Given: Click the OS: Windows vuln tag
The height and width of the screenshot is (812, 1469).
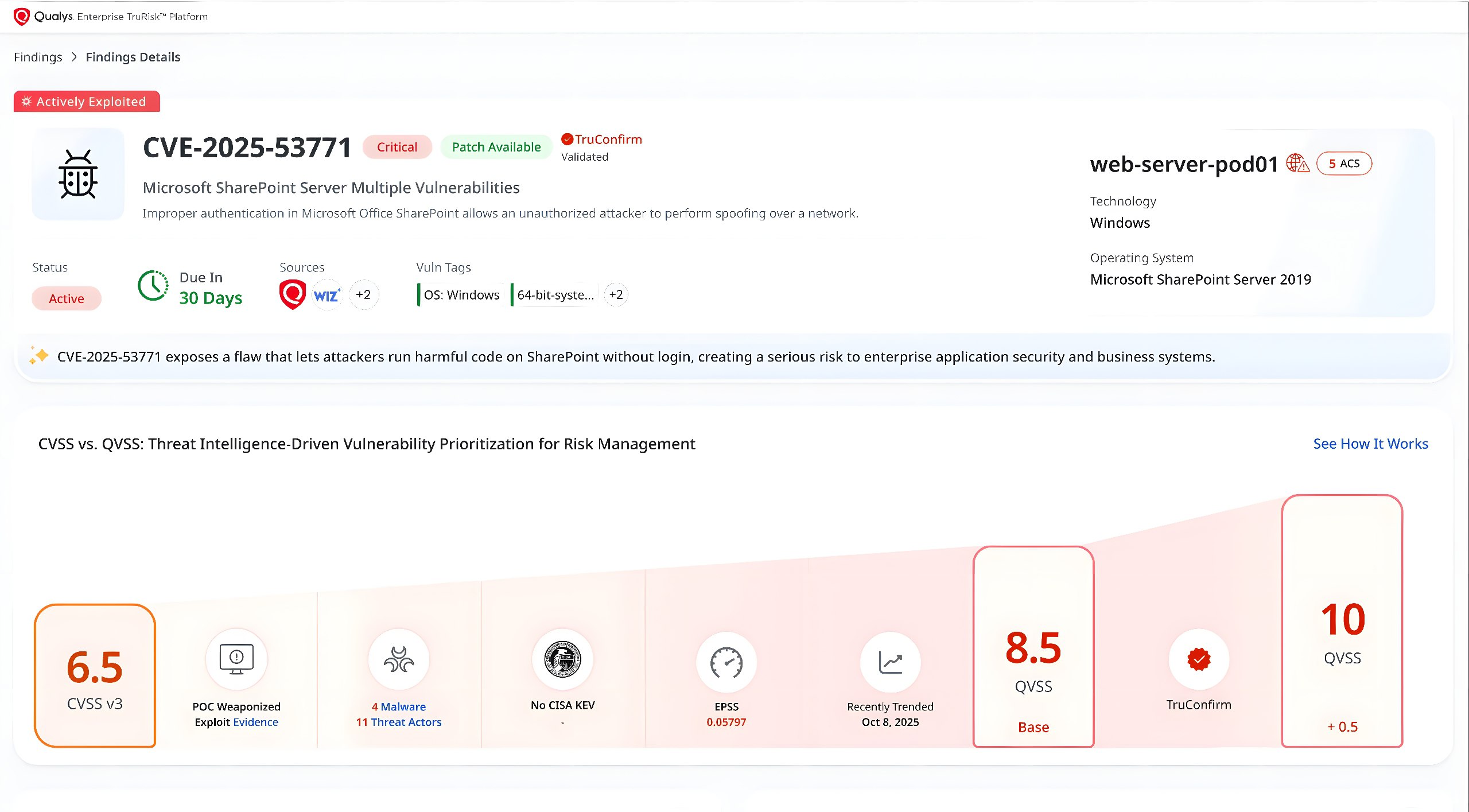Looking at the screenshot, I should (x=461, y=295).
